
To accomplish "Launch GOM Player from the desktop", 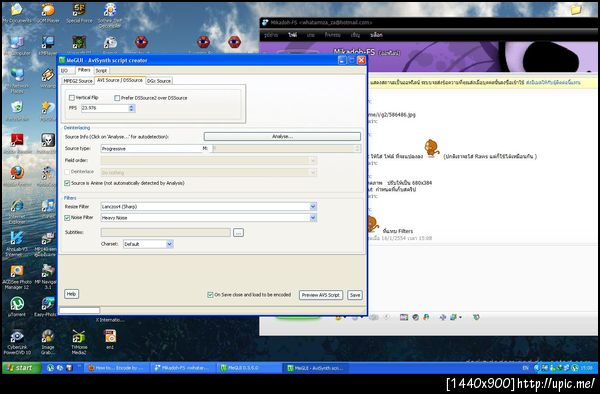I will [48, 13].
